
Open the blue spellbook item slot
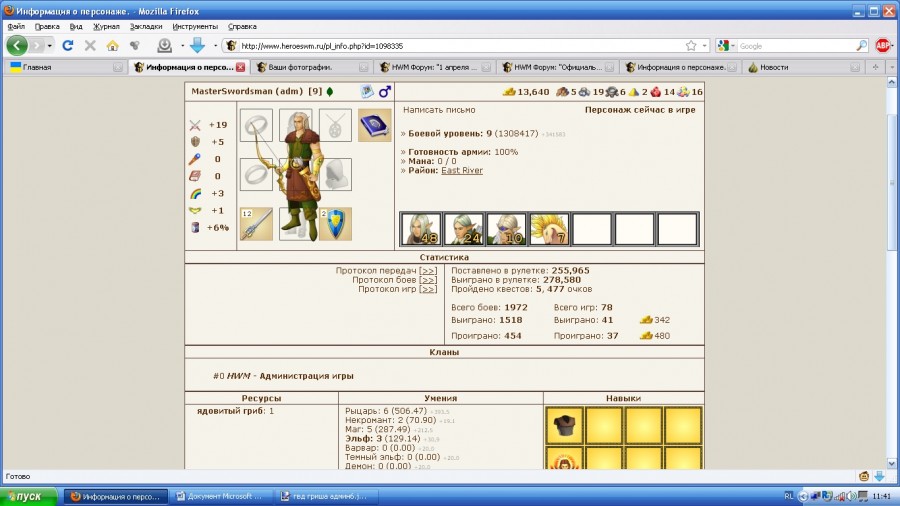(x=374, y=125)
